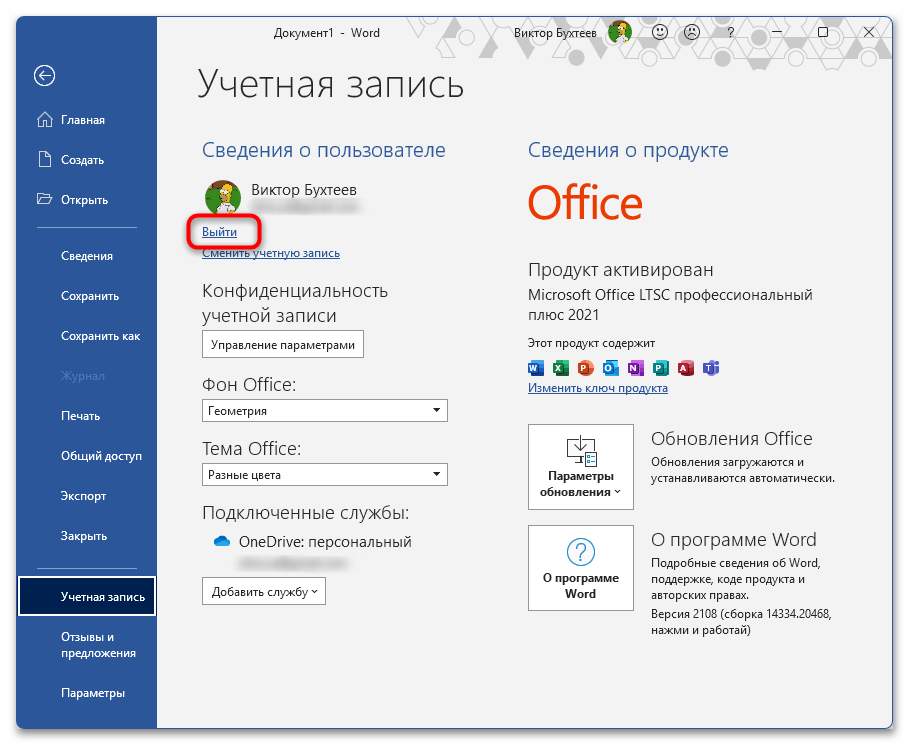Open the Фон Office dropdown

pyautogui.click(x=324, y=410)
